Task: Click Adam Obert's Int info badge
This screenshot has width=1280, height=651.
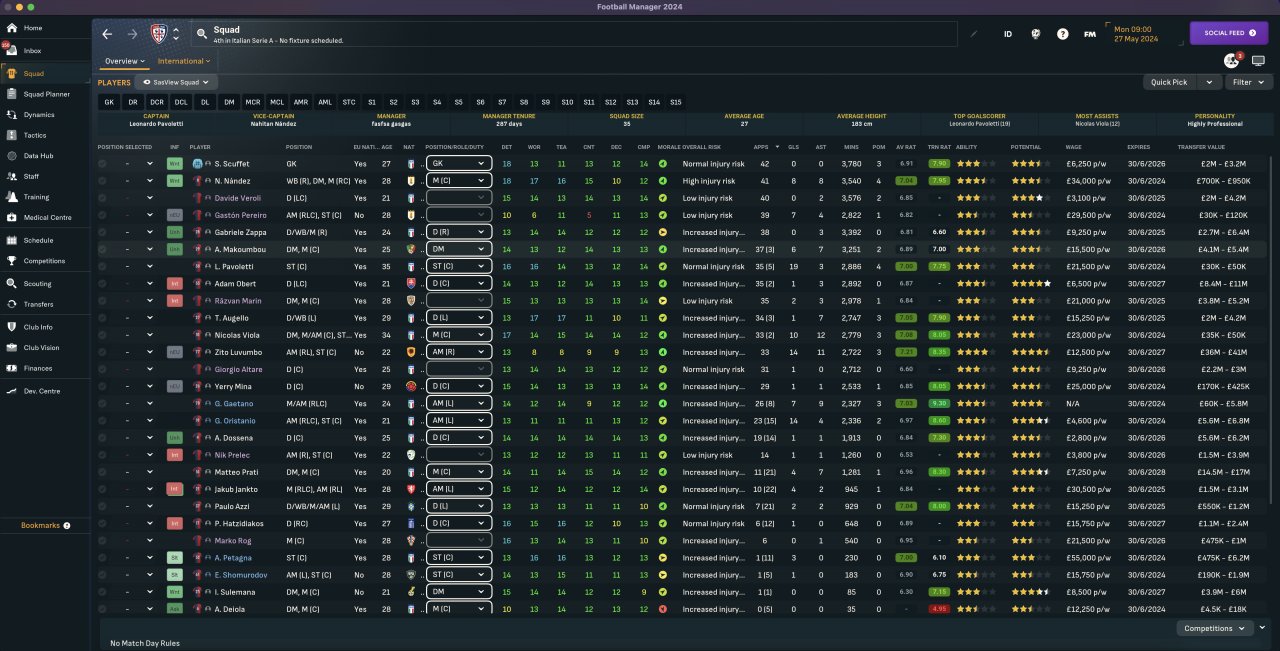Action: click(x=174, y=284)
